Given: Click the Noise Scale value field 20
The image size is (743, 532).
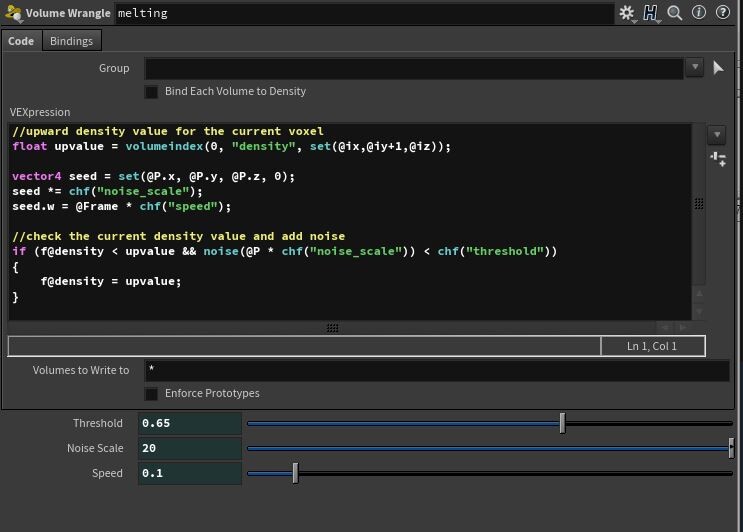Looking at the screenshot, I should [190, 448].
